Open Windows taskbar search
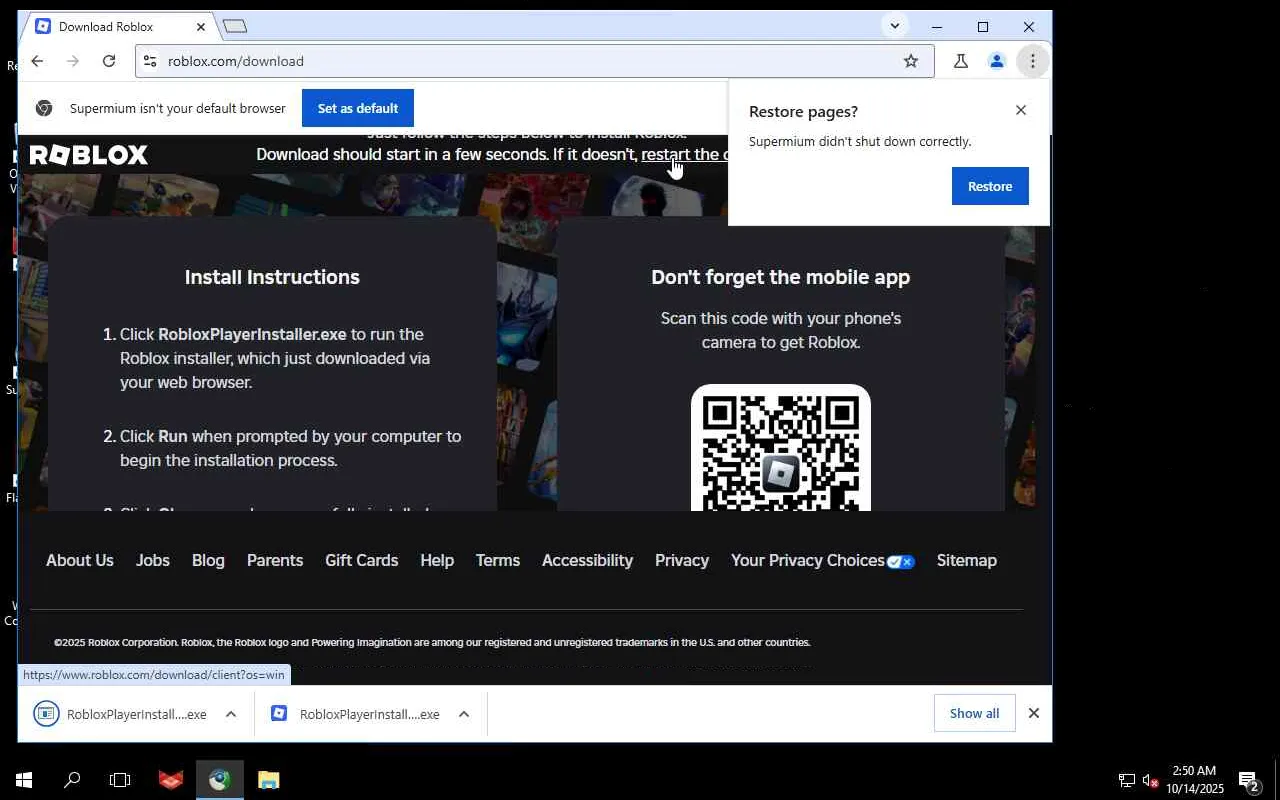Image resolution: width=1280 pixels, height=800 pixels. tap(72, 780)
